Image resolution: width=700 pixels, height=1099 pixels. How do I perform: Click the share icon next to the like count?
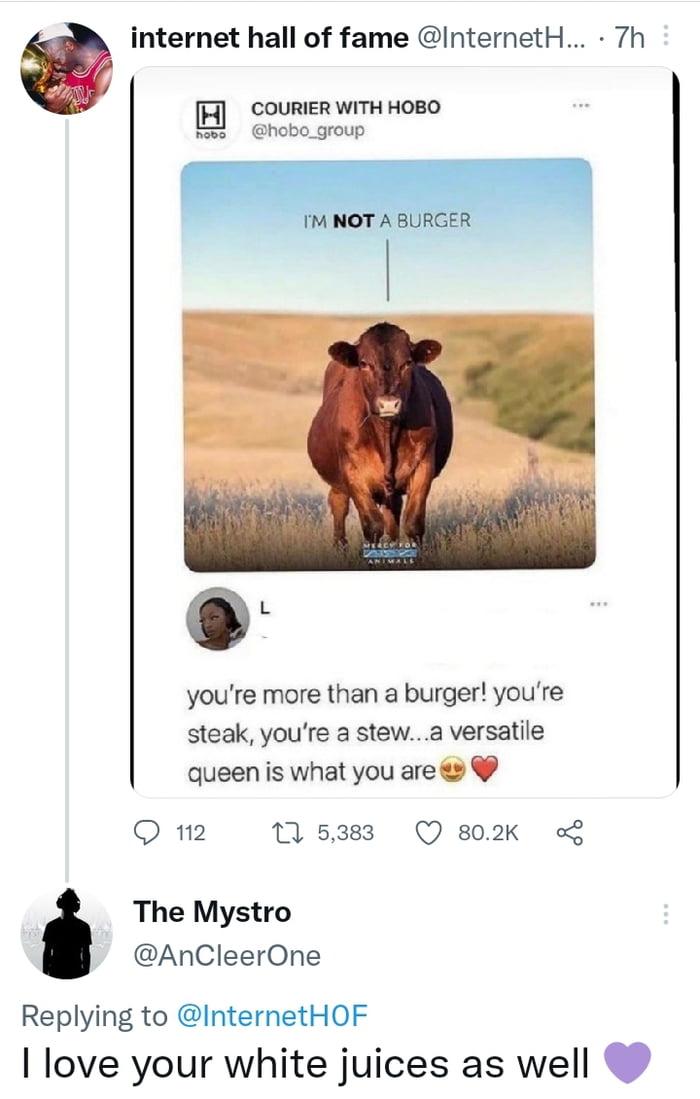(570, 831)
